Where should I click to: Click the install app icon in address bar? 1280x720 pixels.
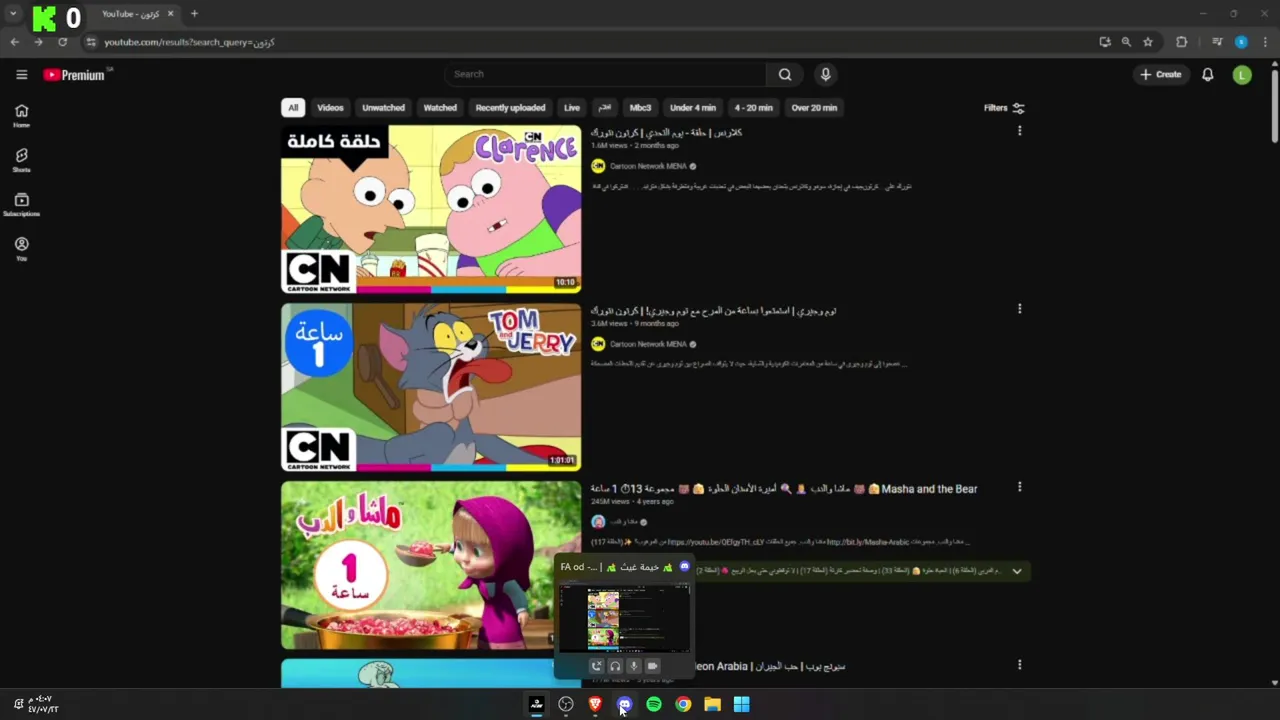[1104, 42]
